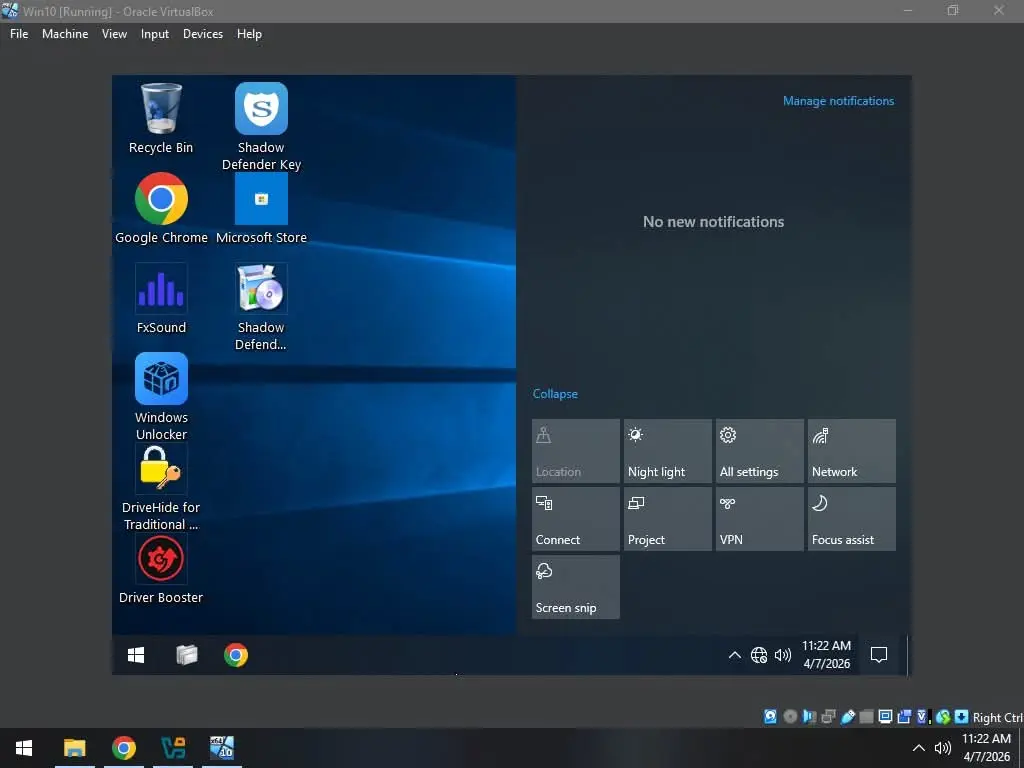Click VirtualBox shared folders indicator
The image size is (1024, 768).
pyautogui.click(x=867, y=716)
